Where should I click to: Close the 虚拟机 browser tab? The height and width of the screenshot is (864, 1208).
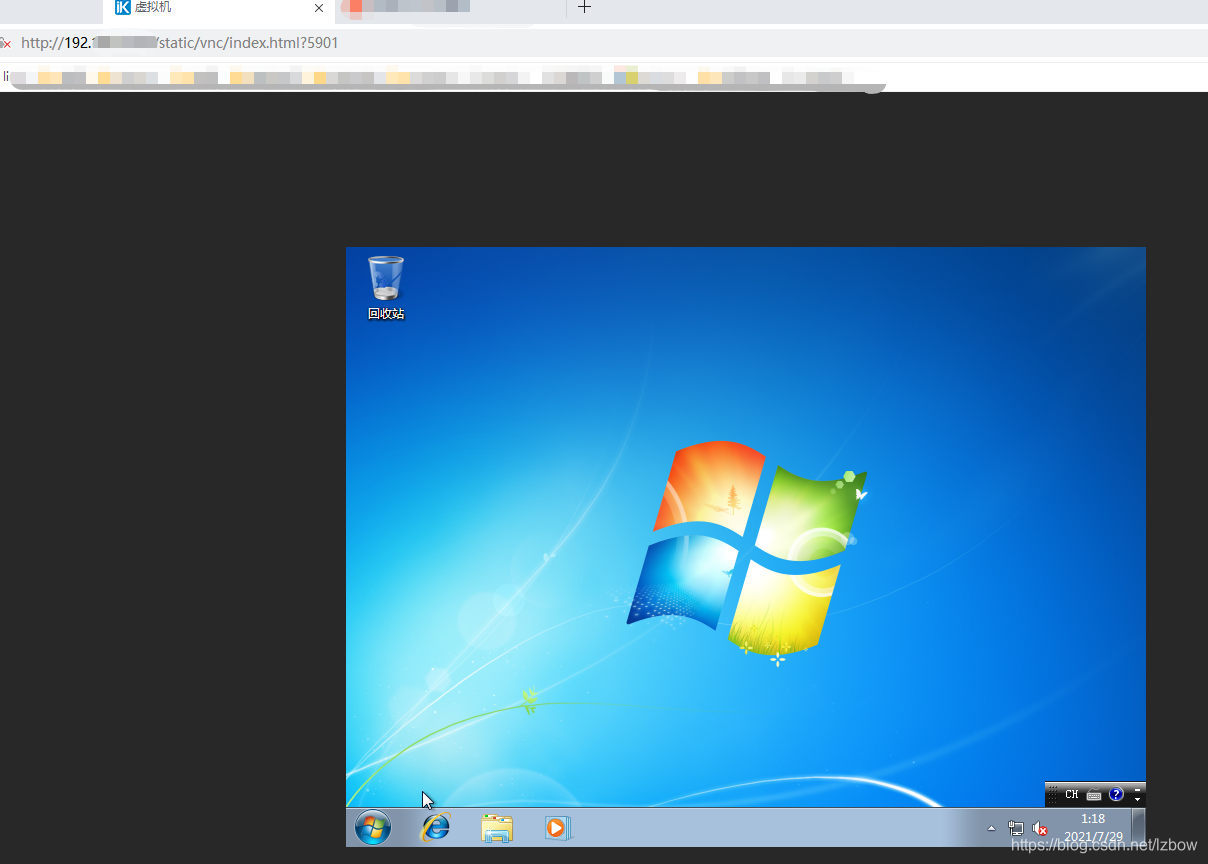coord(319,8)
